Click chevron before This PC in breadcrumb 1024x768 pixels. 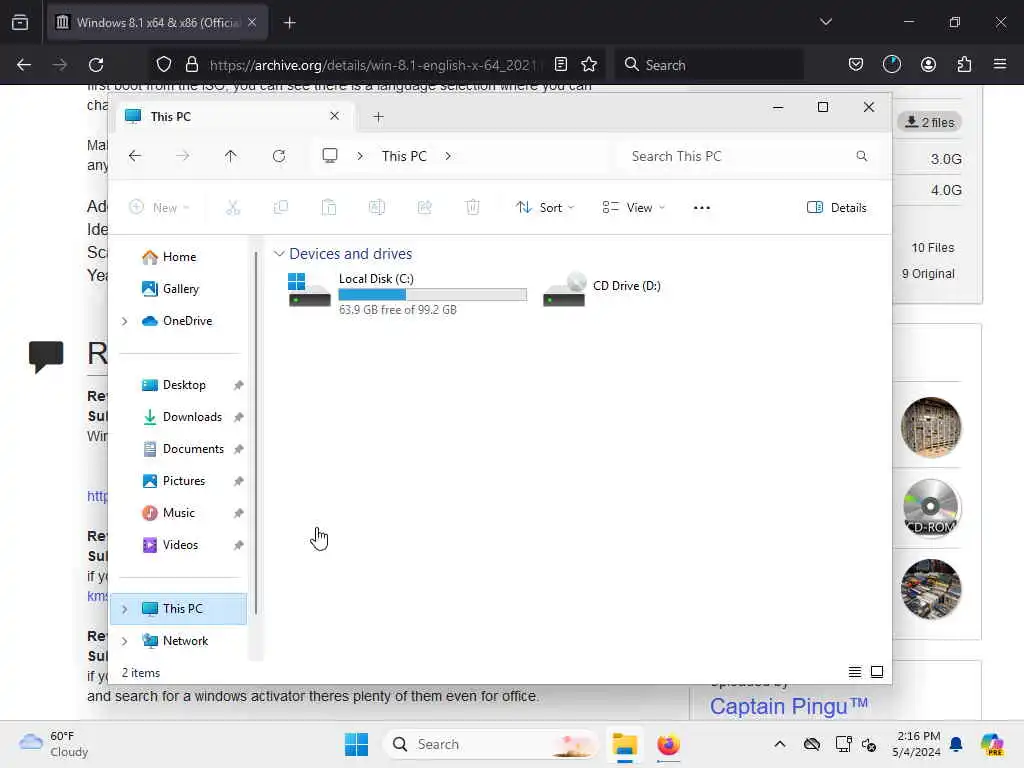tap(360, 156)
